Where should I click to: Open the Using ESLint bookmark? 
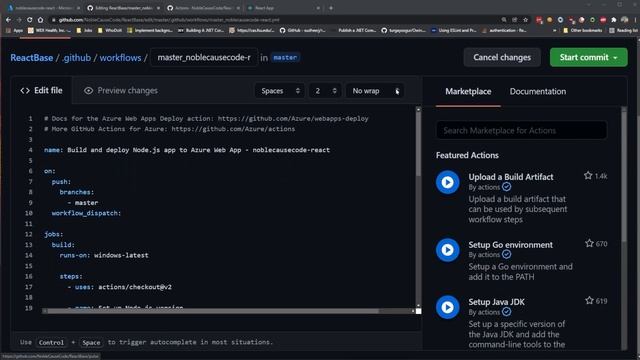pyautogui.click(x=454, y=30)
